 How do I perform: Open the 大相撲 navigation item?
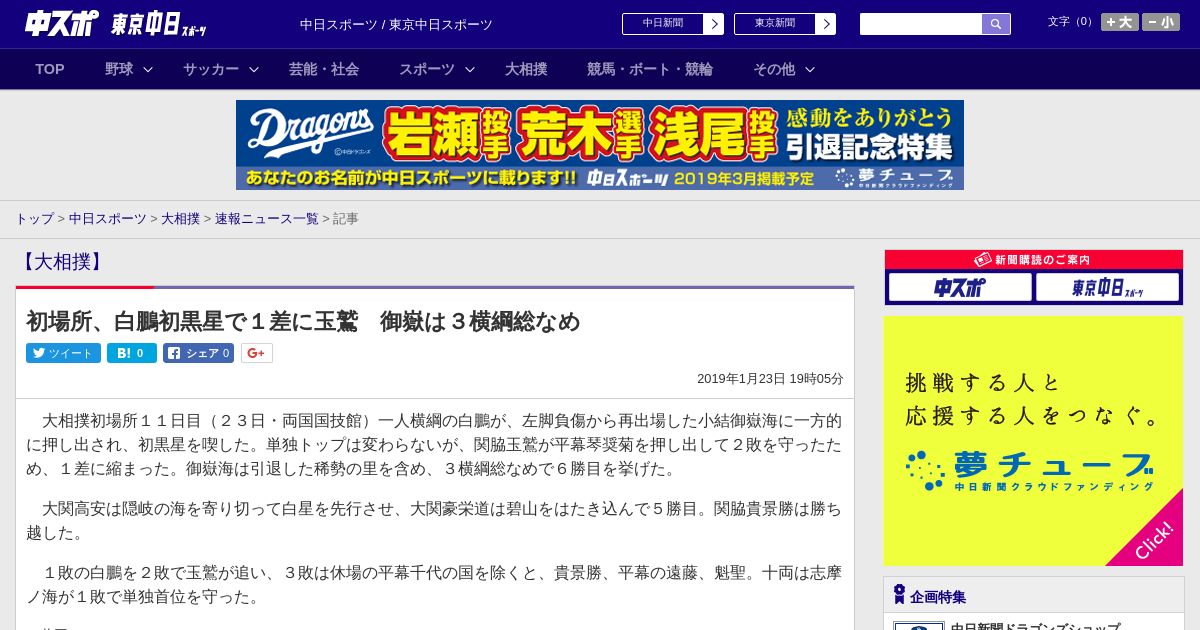click(x=526, y=69)
